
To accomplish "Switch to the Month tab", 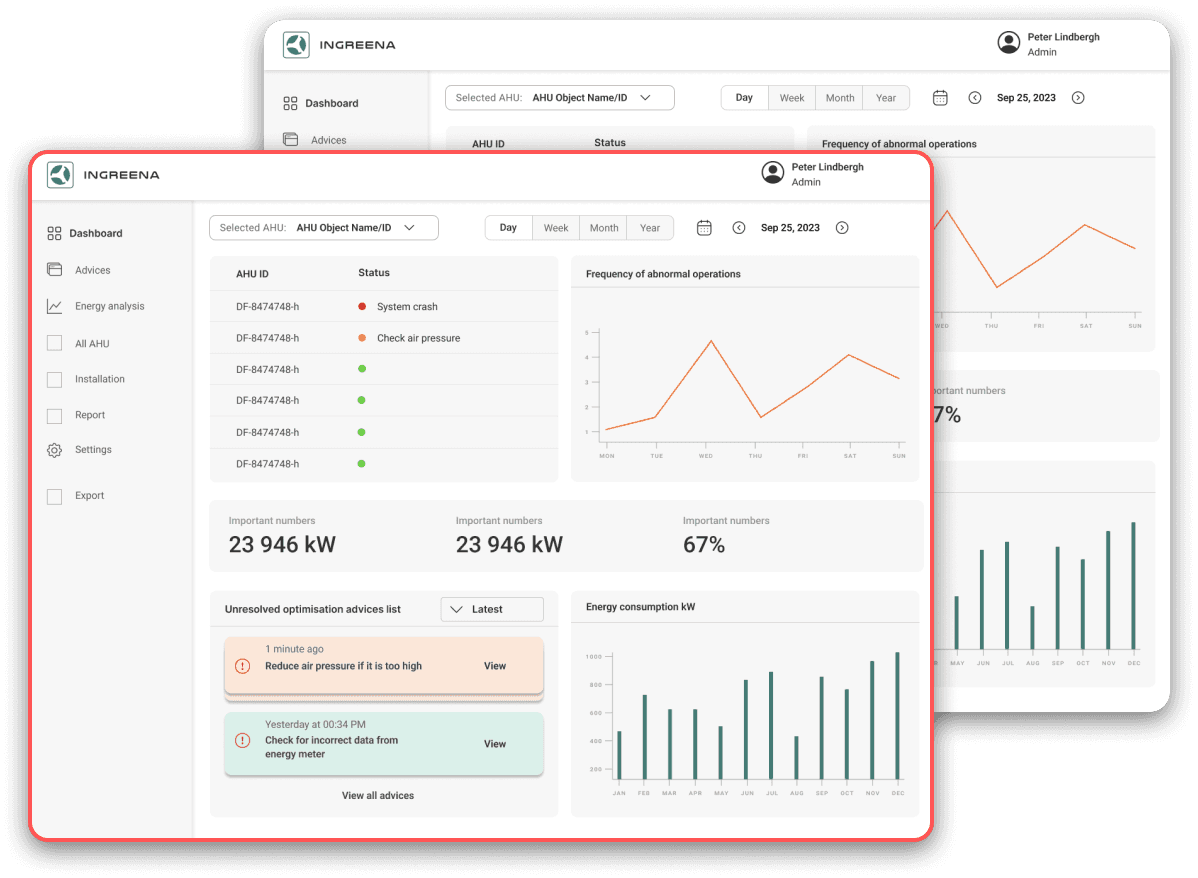I will (604, 228).
